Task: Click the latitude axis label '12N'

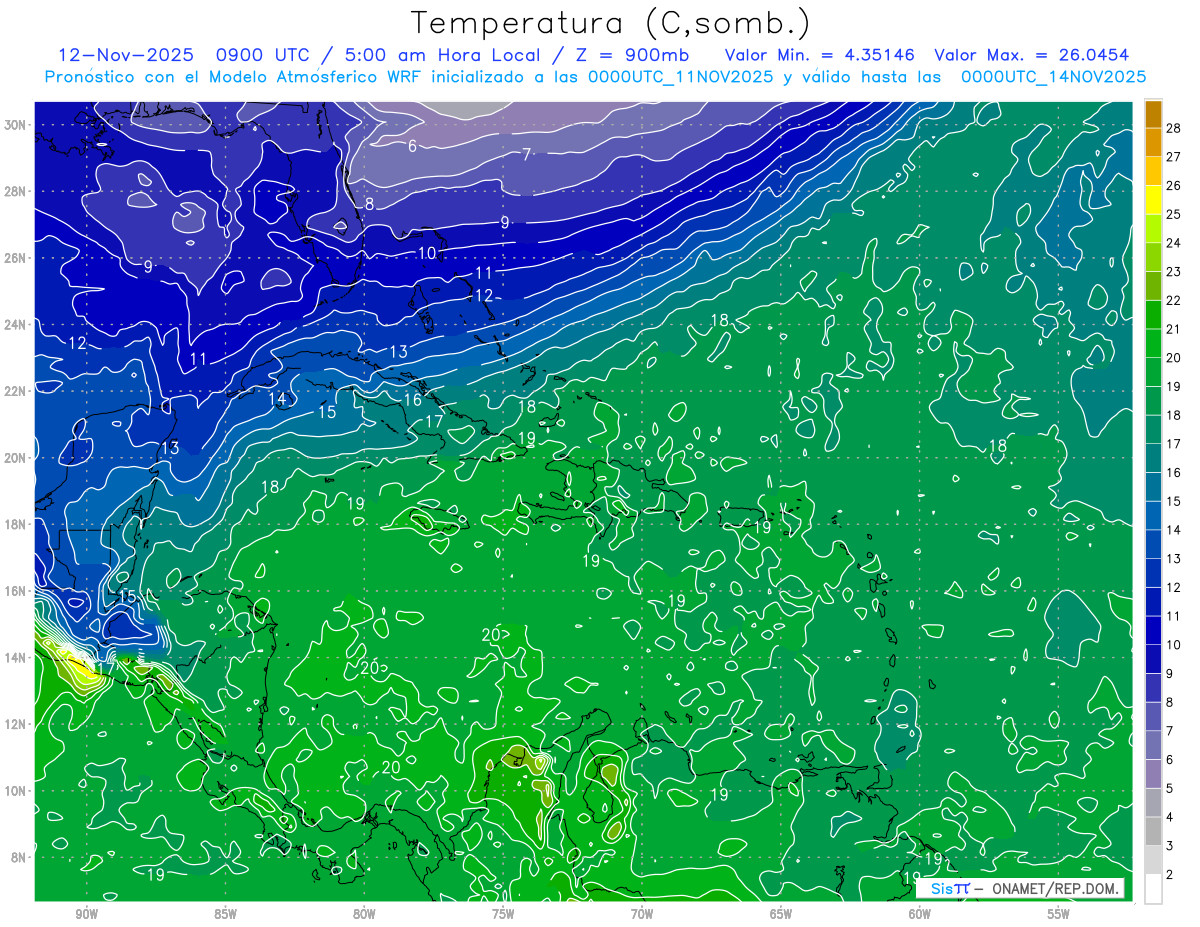Action: (x=14, y=724)
